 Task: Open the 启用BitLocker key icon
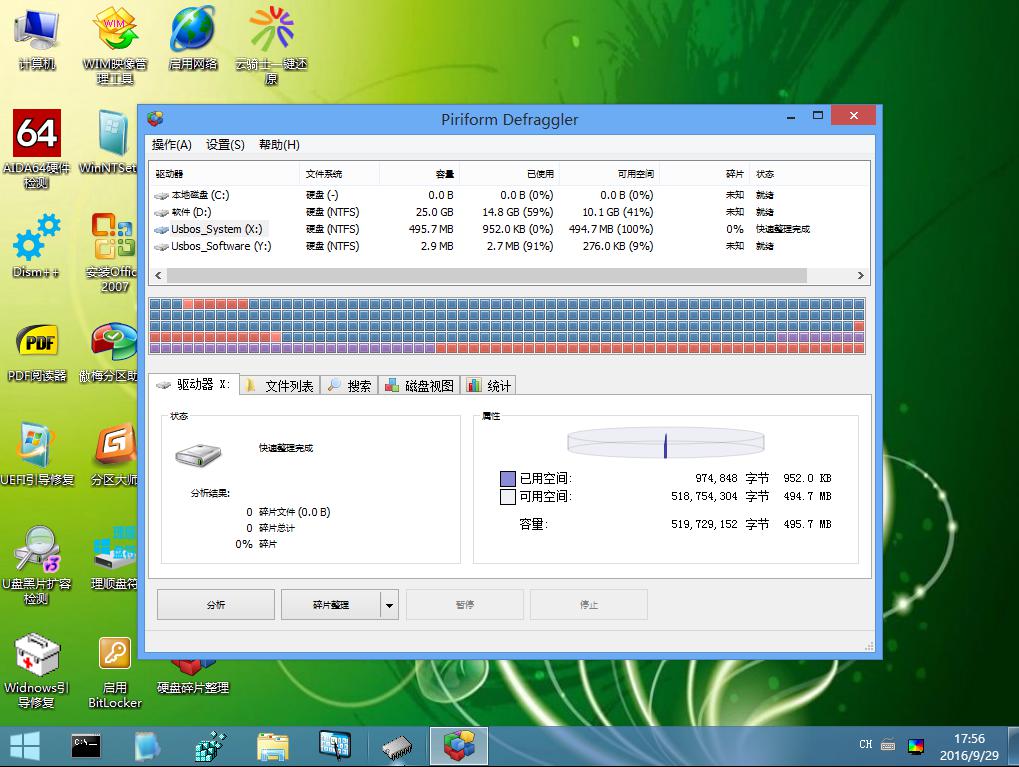pos(115,655)
